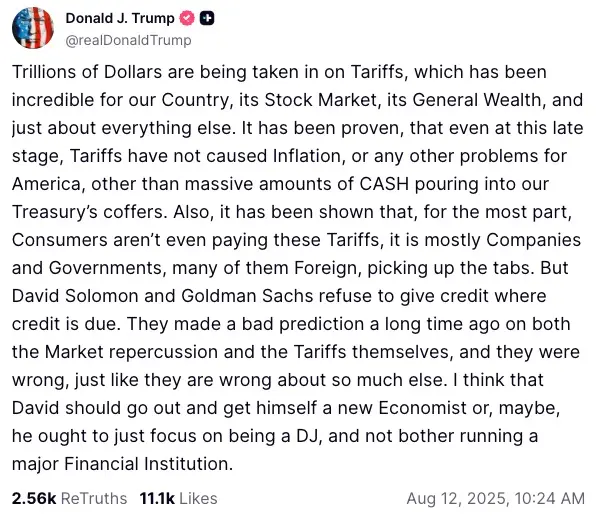Click the Likes label
This screenshot has width=602, height=521.
click(199, 497)
